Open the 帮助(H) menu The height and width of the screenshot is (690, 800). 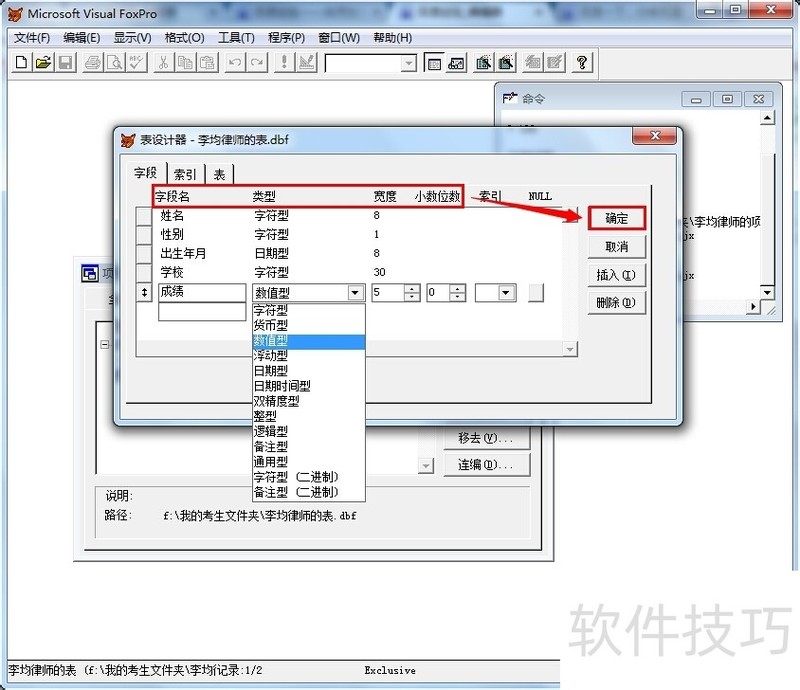[x=392, y=38]
